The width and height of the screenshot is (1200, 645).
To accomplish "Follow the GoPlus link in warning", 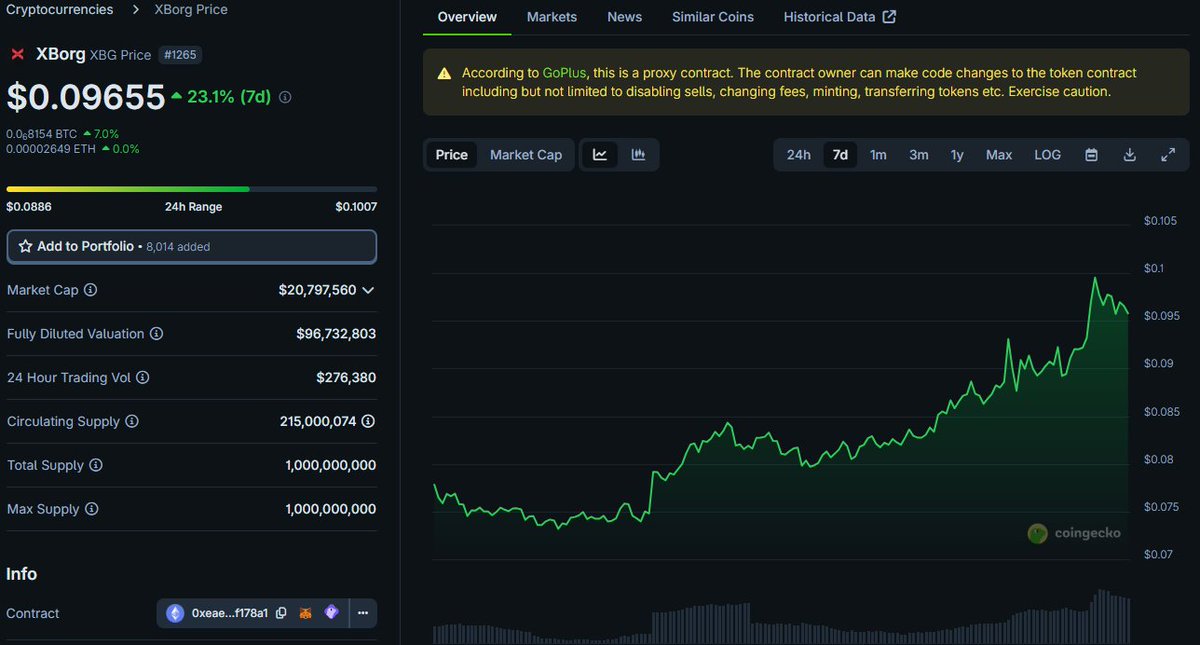I will point(564,73).
